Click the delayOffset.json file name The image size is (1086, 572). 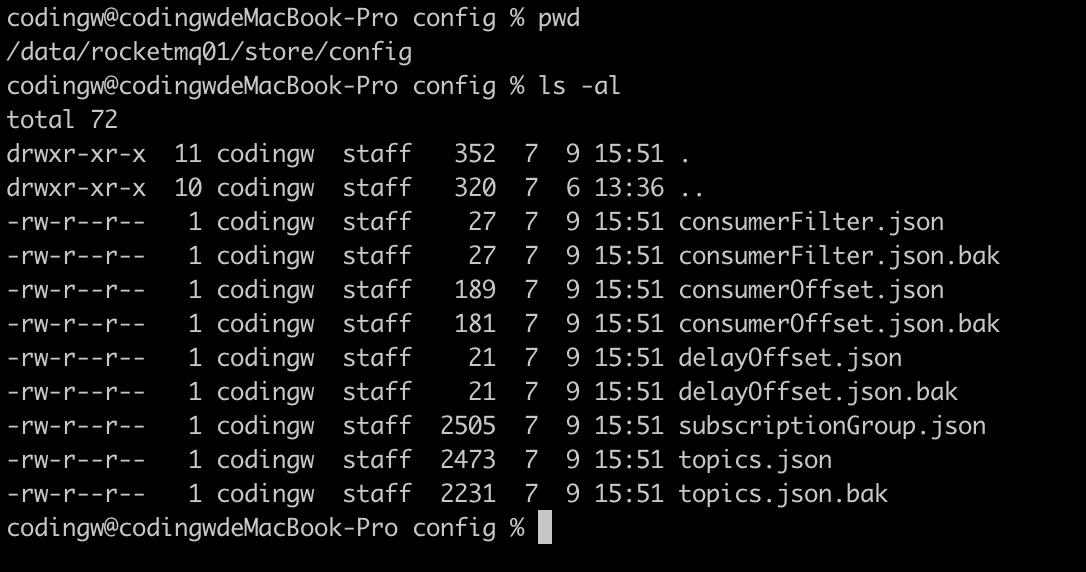point(790,358)
